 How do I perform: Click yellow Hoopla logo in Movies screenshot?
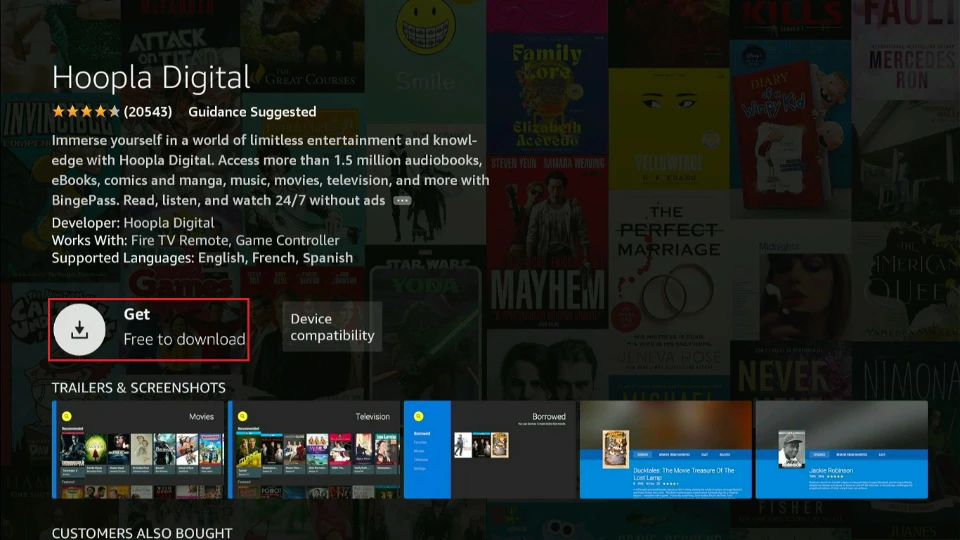click(66, 415)
